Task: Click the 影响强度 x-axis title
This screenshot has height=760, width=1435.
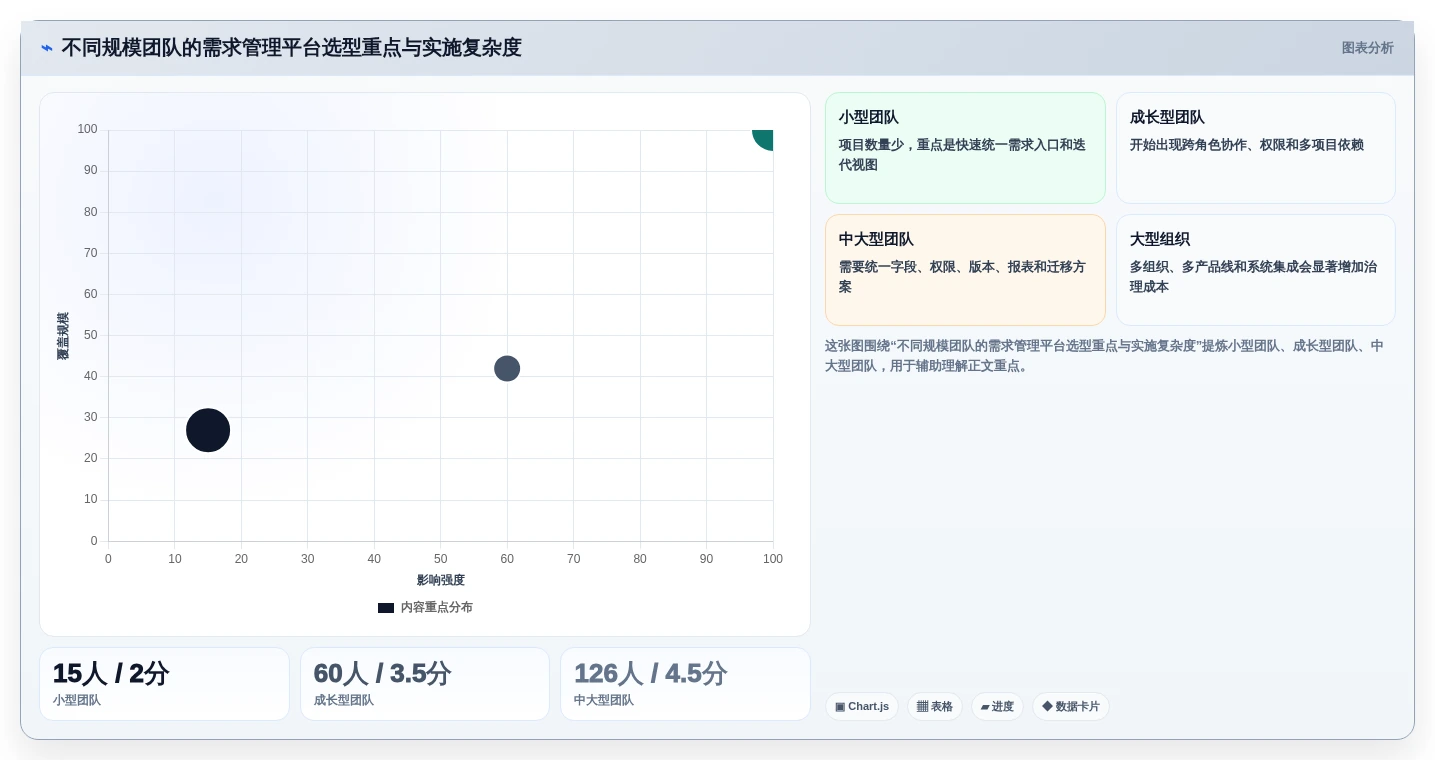Action: click(441, 581)
